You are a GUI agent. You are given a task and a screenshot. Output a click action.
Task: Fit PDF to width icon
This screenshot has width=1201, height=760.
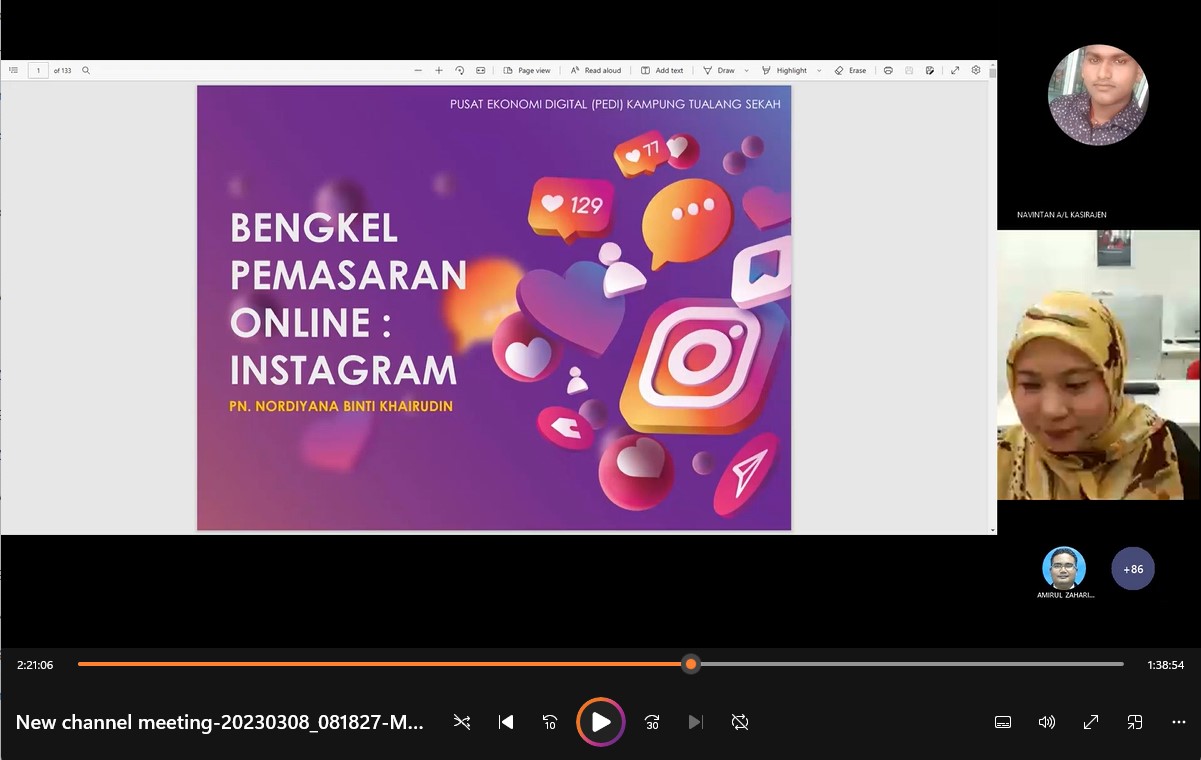click(x=481, y=70)
